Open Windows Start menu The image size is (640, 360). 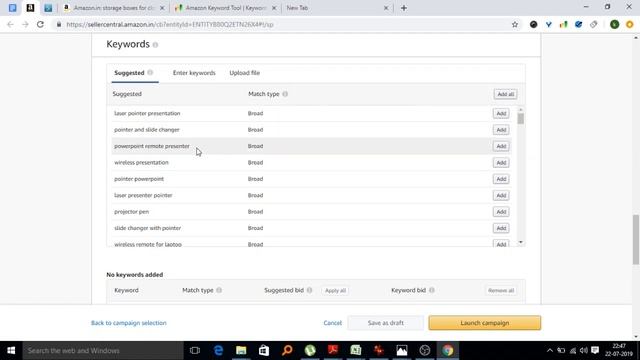[x=11, y=351]
